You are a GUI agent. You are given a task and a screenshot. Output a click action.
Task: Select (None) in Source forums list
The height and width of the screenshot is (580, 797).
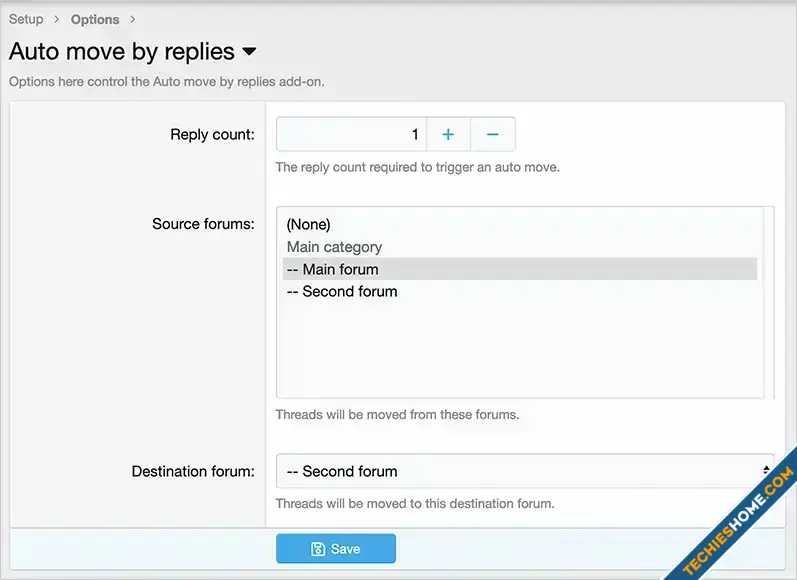(519, 224)
